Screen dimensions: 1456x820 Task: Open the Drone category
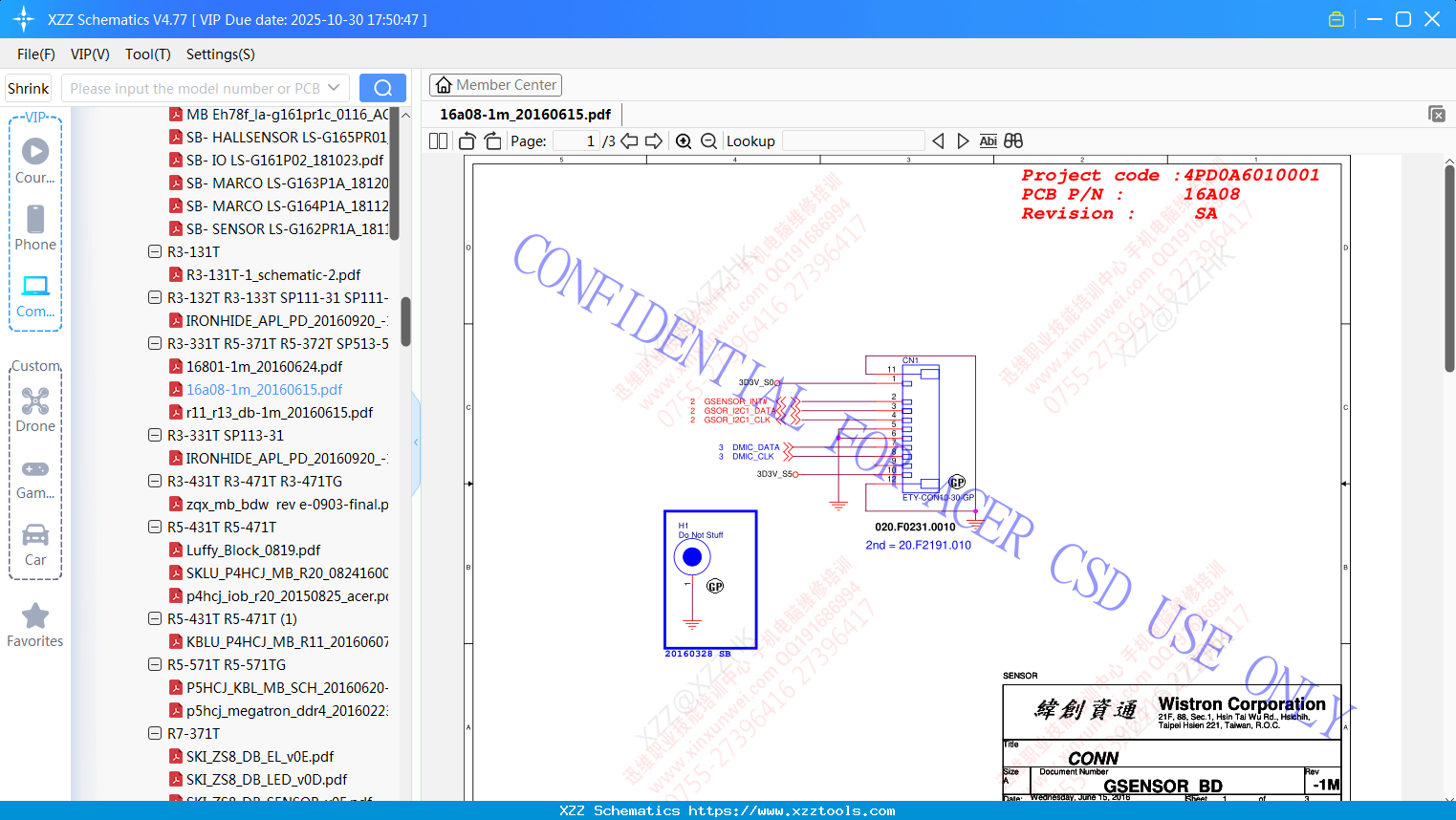pos(35,410)
